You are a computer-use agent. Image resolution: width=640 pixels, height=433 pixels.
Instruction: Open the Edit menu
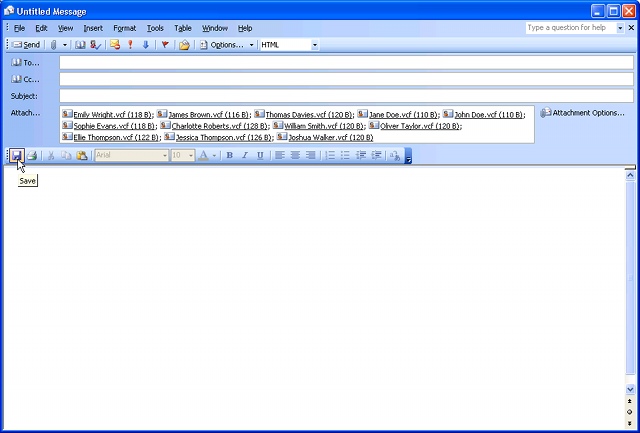(41, 28)
